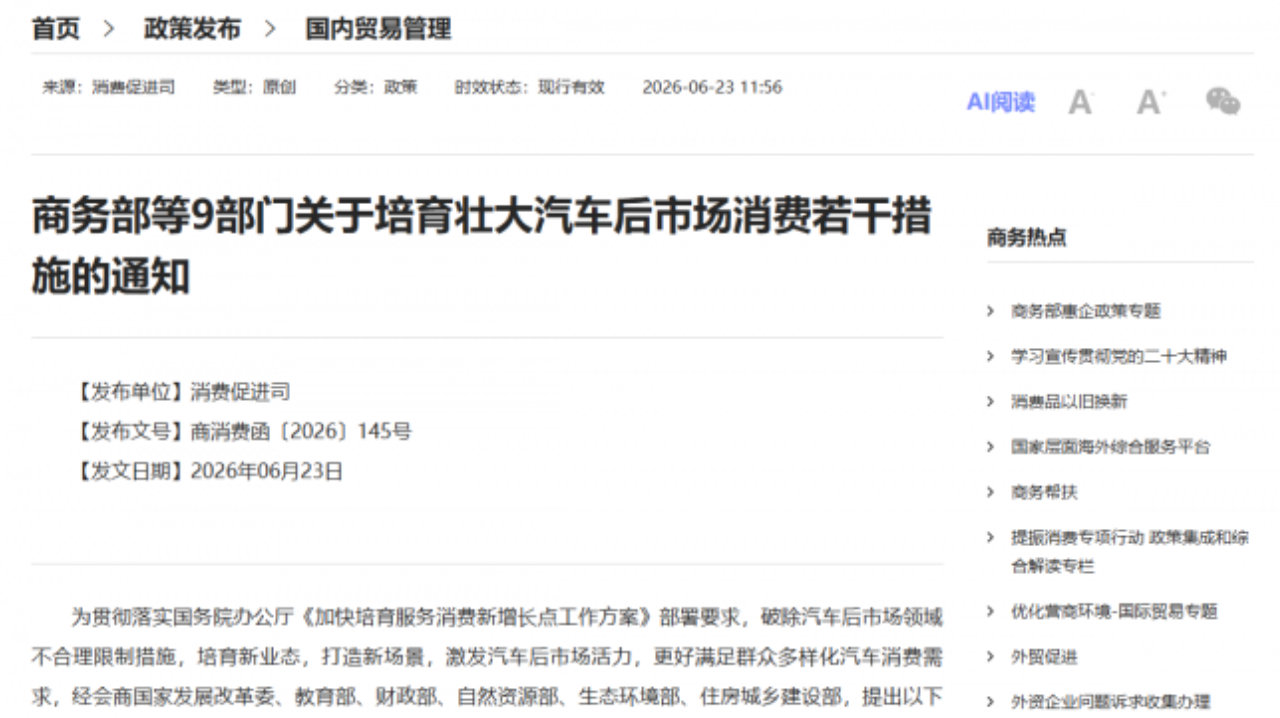Click chevron beside 外资企业问题诉求收集办理
Screen dimensions: 1280x718
coord(991,702)
